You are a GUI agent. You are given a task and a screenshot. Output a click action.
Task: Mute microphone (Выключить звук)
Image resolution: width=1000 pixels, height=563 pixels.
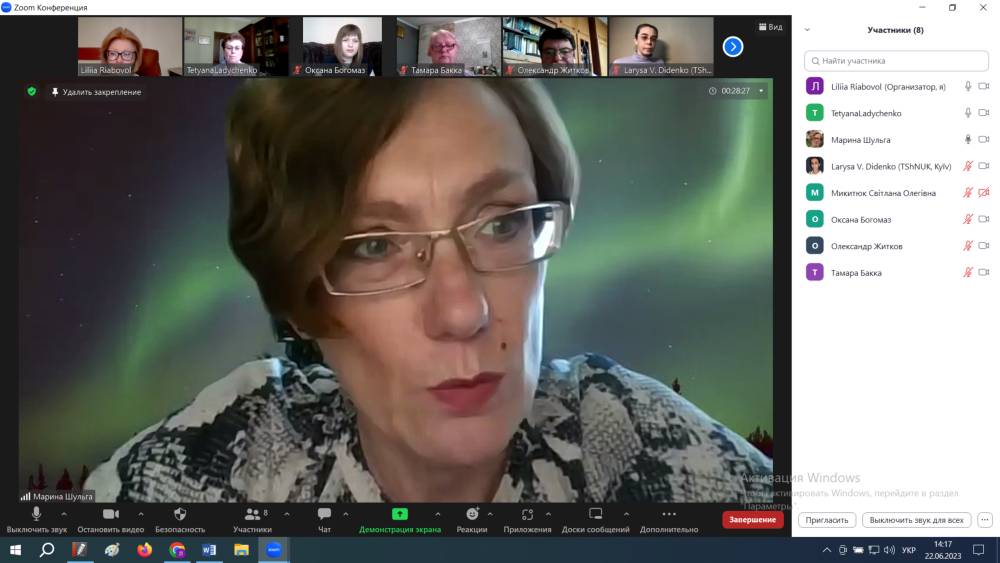(37, 514)
